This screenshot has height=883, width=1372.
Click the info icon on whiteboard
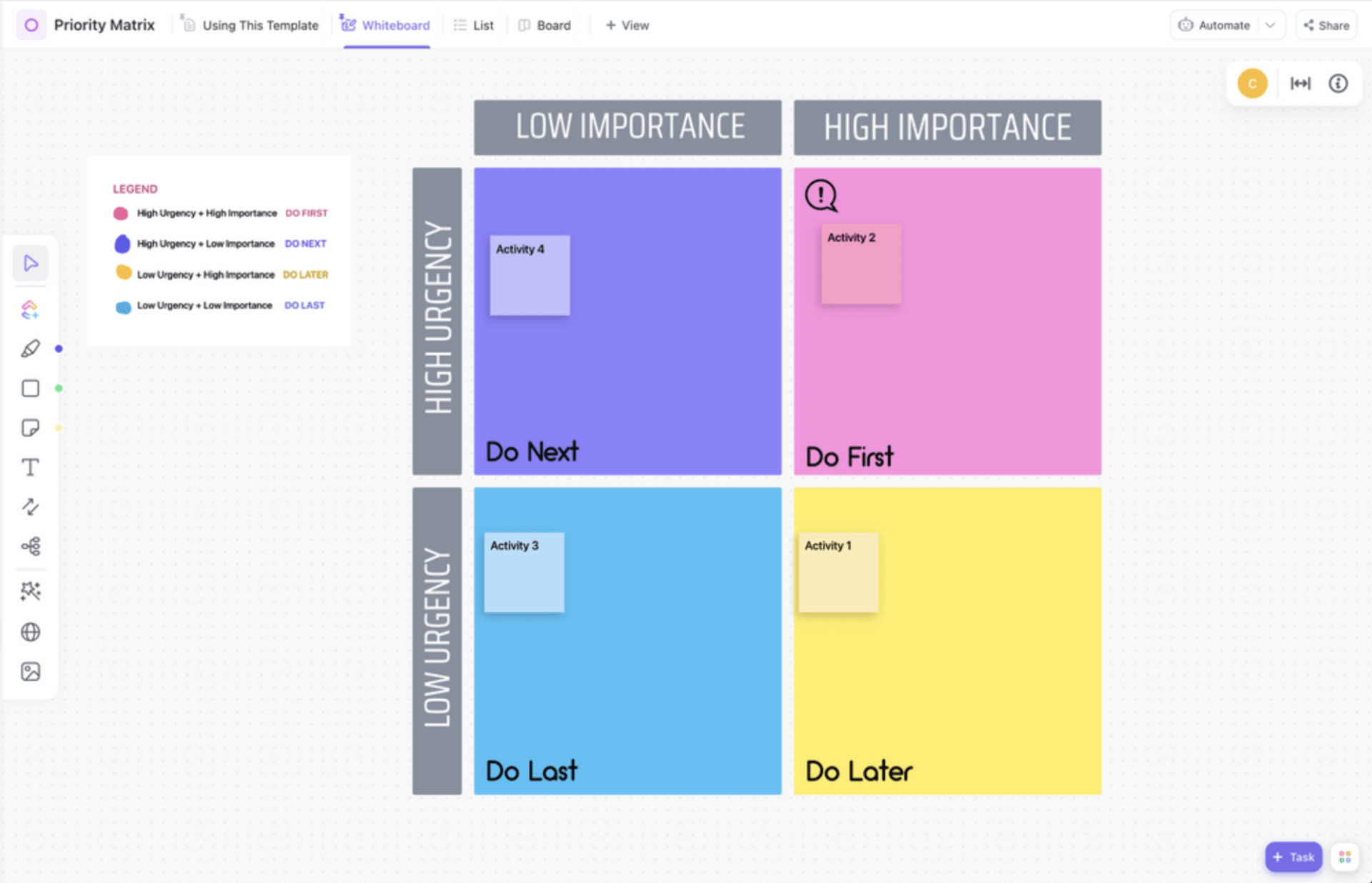click(1338, 82)
